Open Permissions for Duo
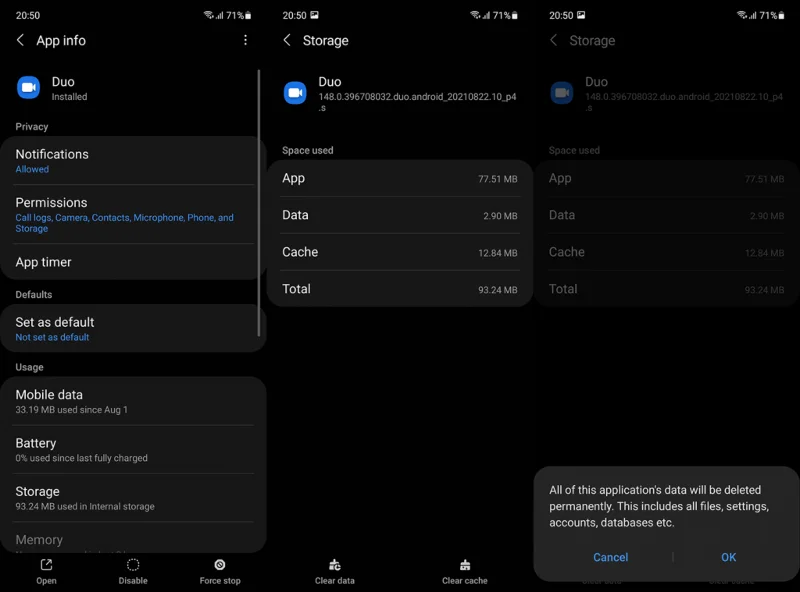The height and width of the screenshot is (592, 800). click(133, 214)
